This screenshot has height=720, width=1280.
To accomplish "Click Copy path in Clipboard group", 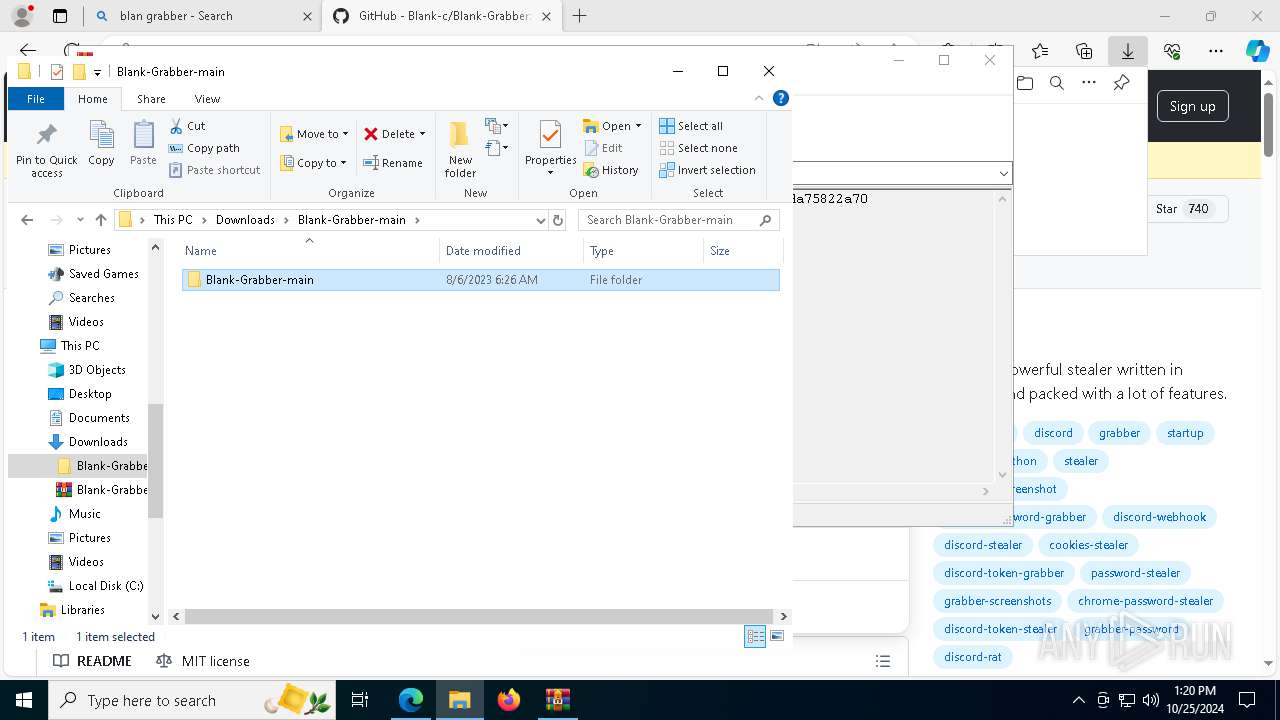I will (204, 148).
